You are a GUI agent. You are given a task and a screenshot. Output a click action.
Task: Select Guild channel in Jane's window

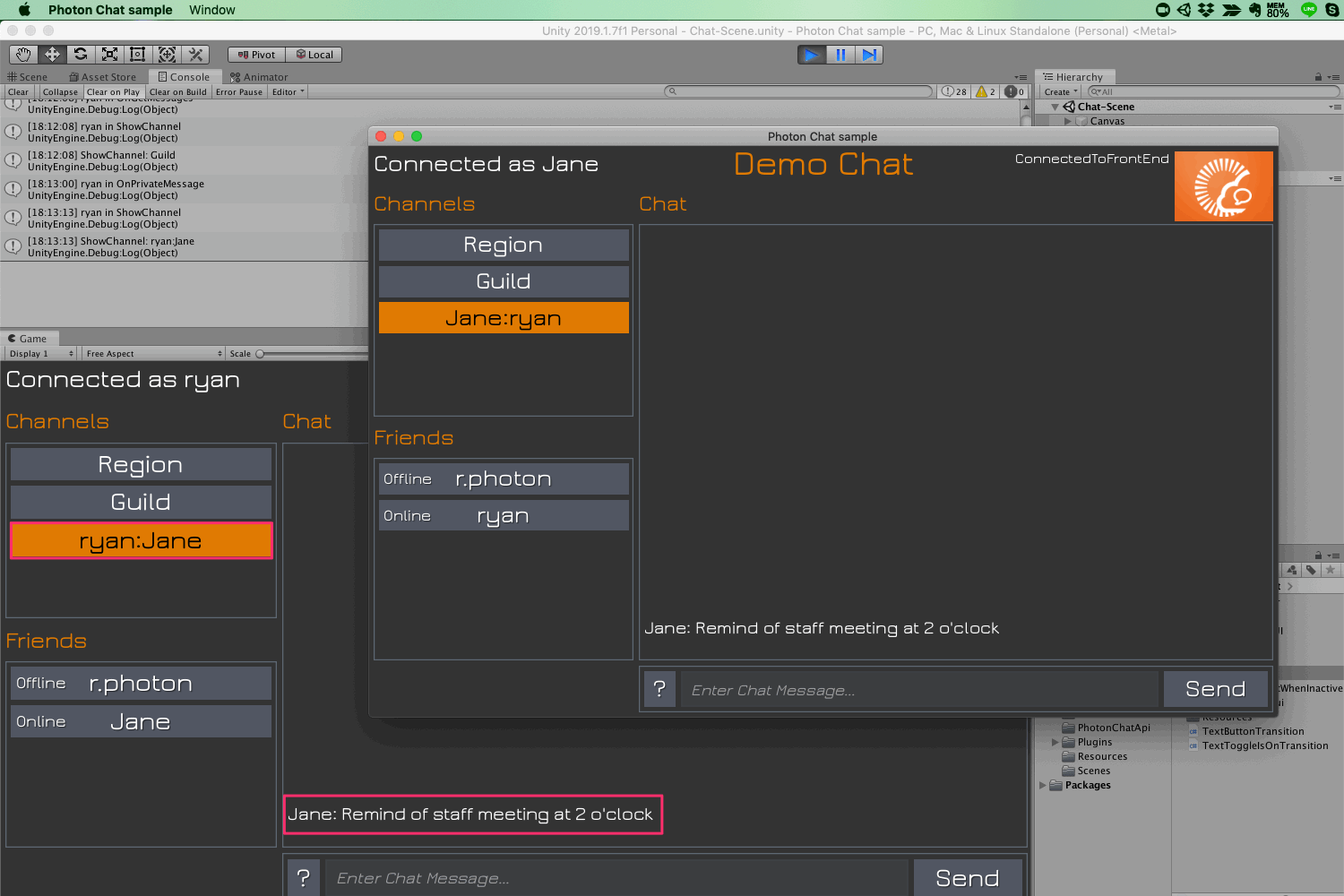(x=504, y=281)
